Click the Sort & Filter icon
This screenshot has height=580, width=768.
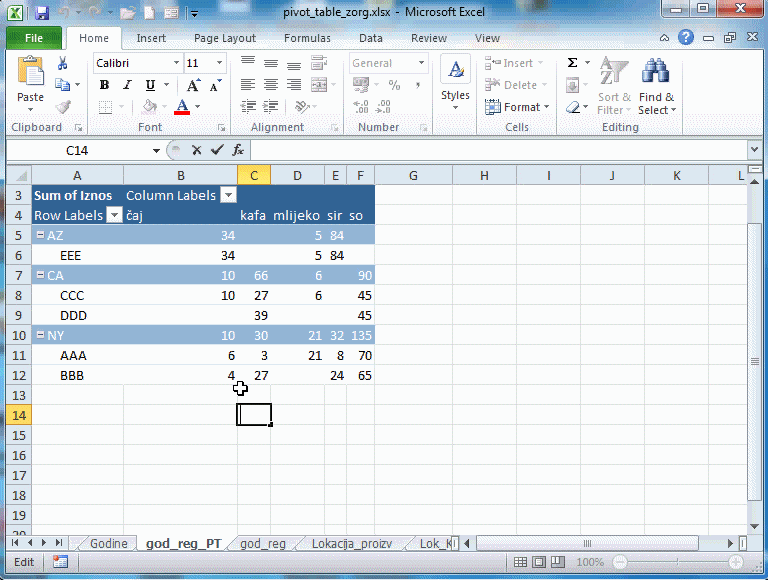[x=612, y=86]
